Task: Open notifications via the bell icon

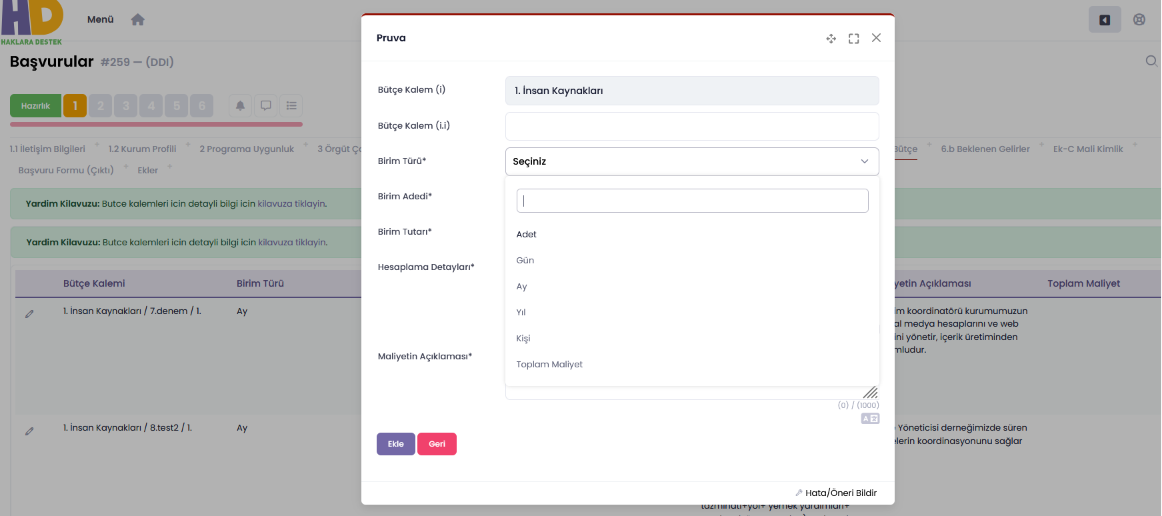Action: click(x=240, y=106)
